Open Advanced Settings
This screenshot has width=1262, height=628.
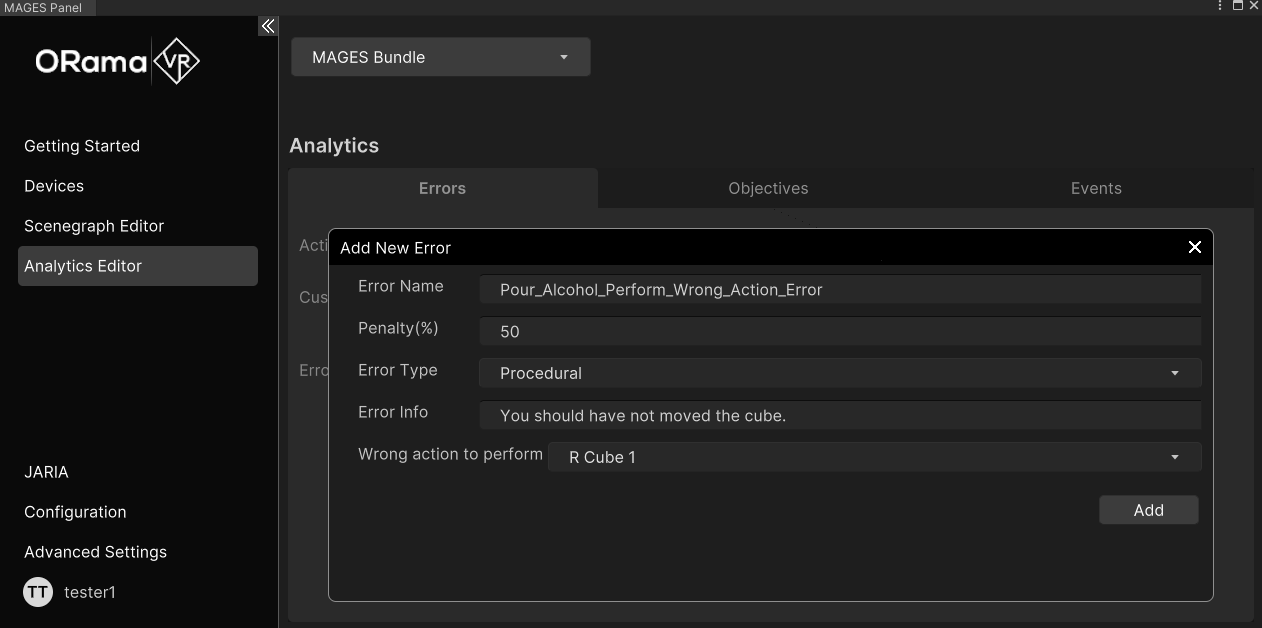coord(95,552)
